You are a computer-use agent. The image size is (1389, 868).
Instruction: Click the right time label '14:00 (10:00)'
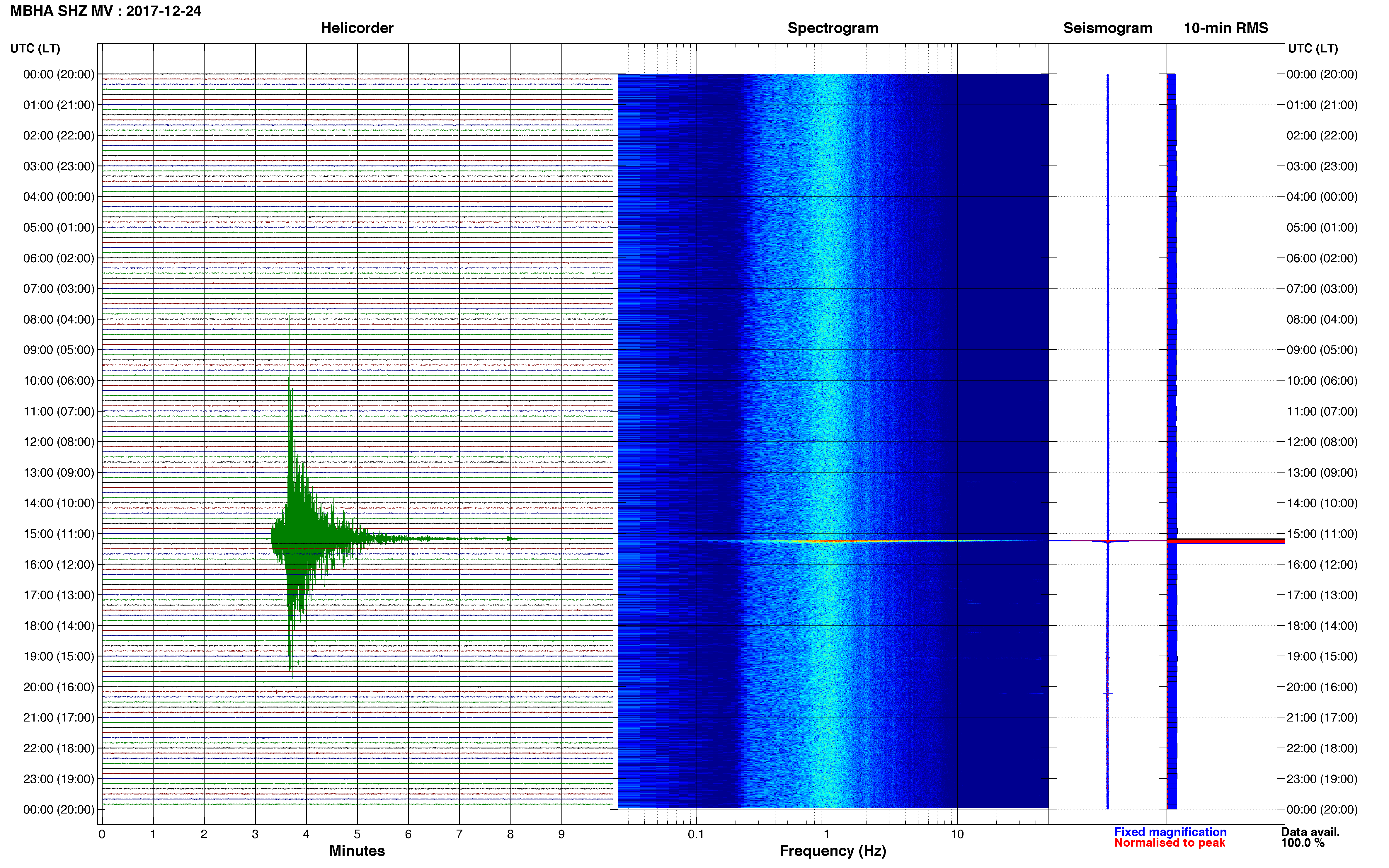tap(1322, 504)
